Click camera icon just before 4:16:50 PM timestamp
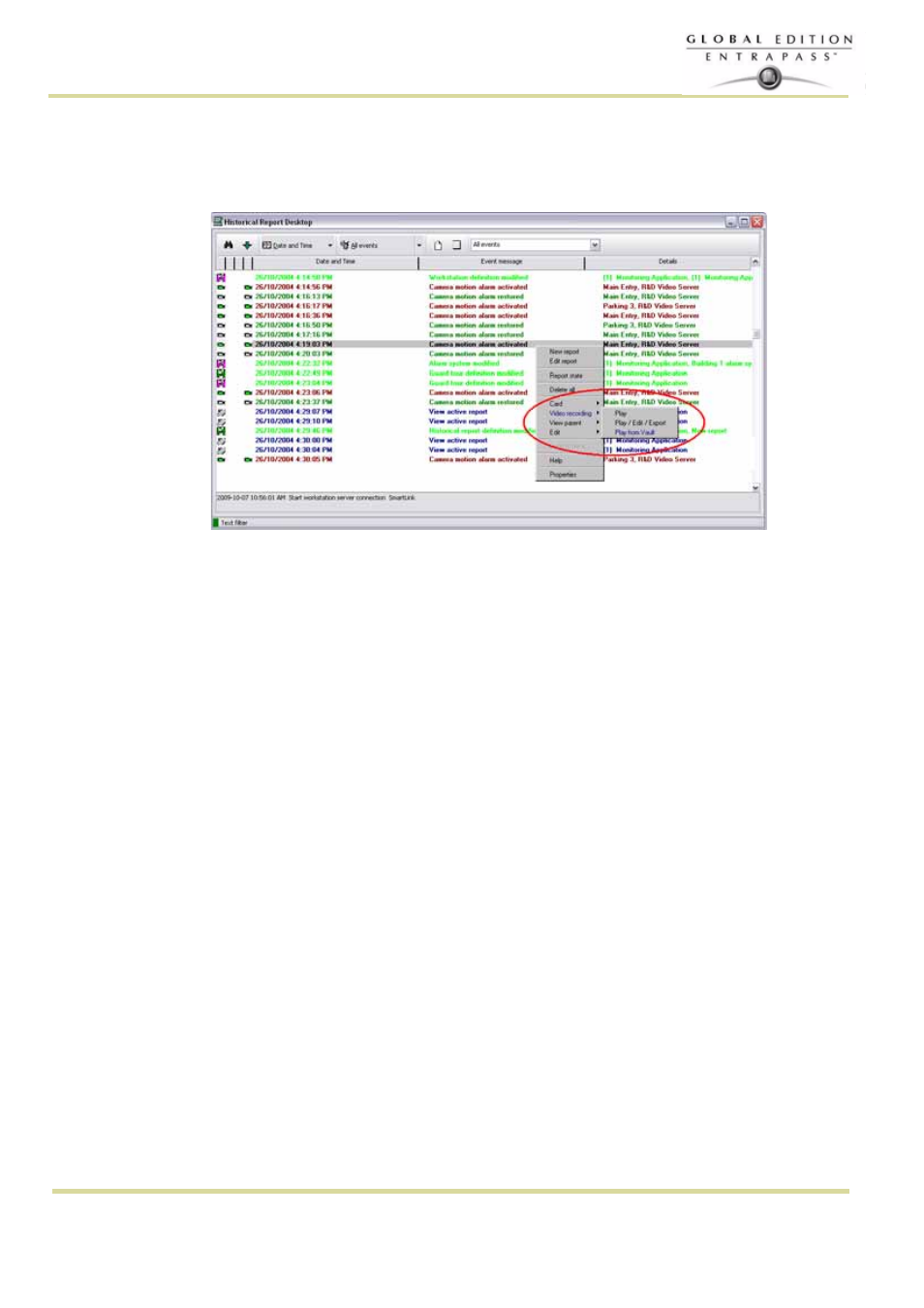The height and width of the screenshot is (1308, 924). click(x=248, y=326)
